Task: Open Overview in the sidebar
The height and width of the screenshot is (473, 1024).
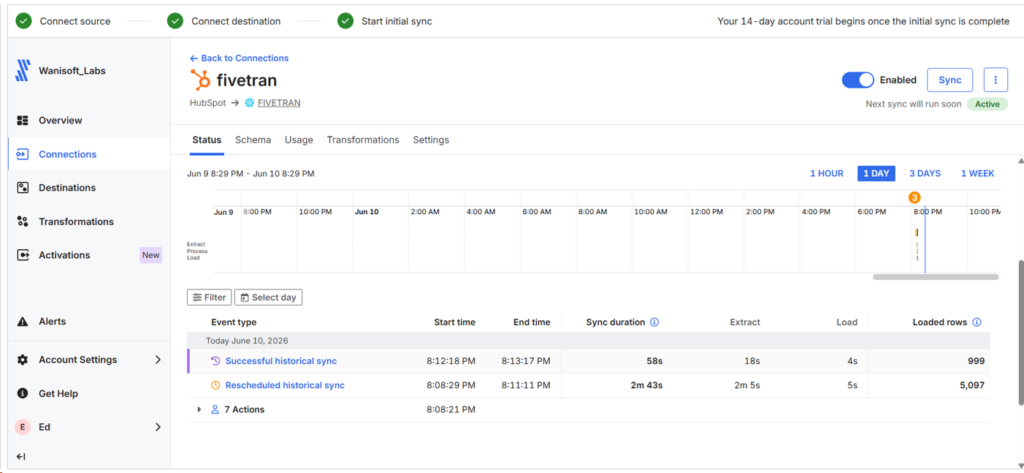Action: (x=60, y=120)
